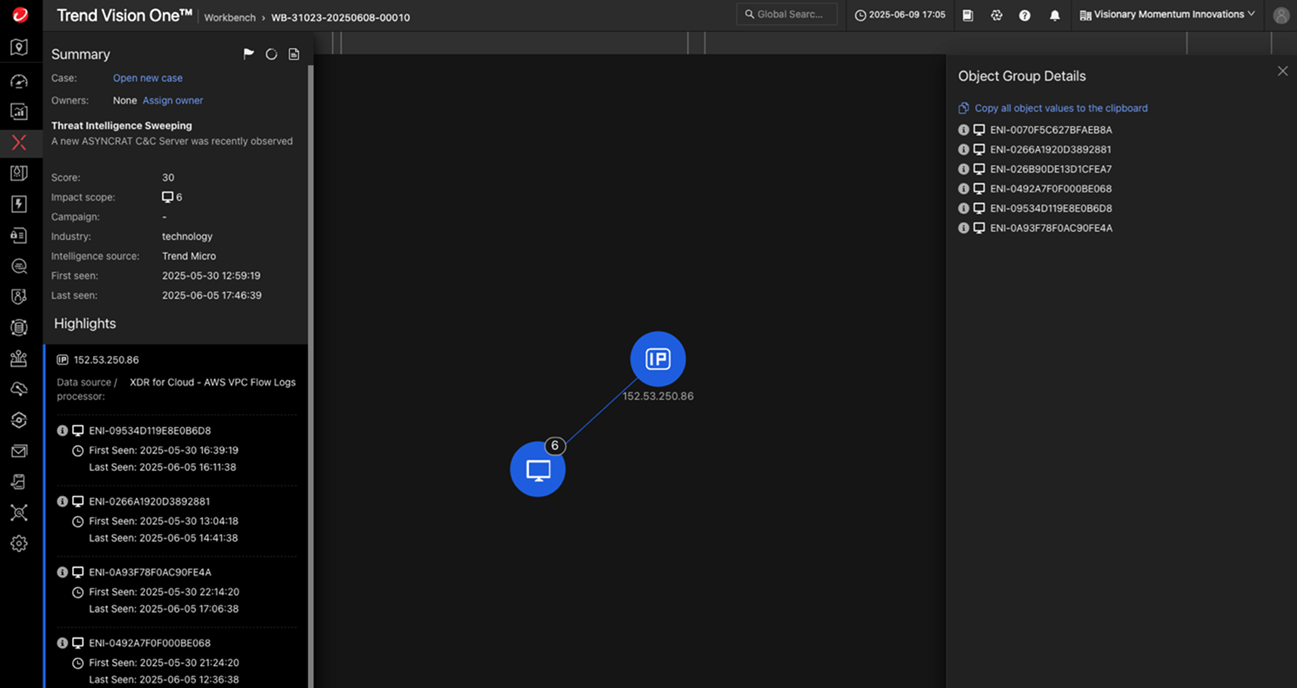Click the envelope email icon in left sidebar
This screenshot has height=688, width=1297.
click(x=19, y=451)
